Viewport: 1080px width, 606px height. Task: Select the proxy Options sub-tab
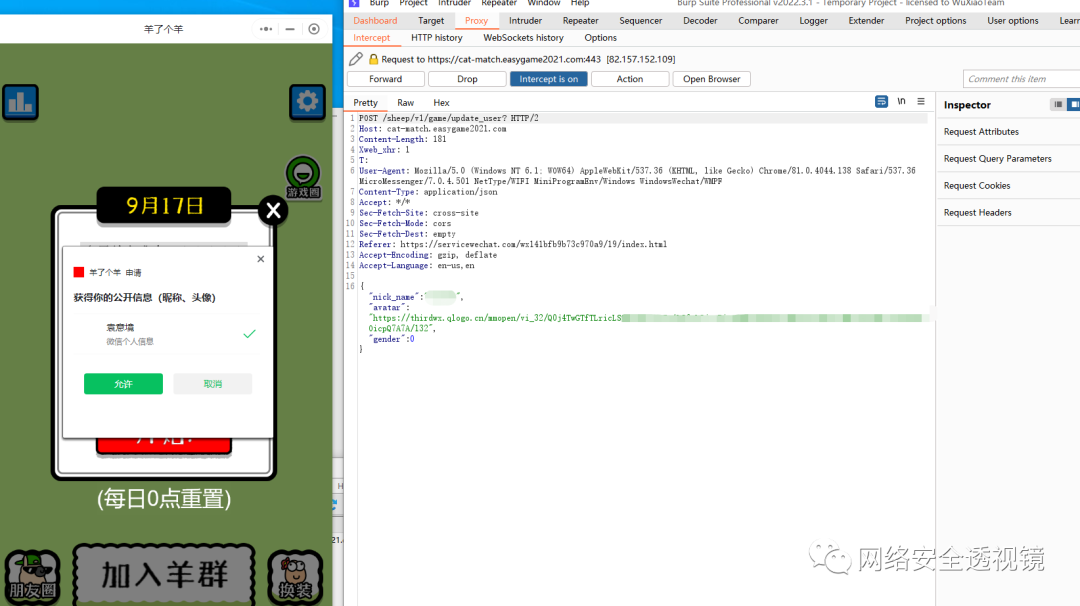point(601,38)
